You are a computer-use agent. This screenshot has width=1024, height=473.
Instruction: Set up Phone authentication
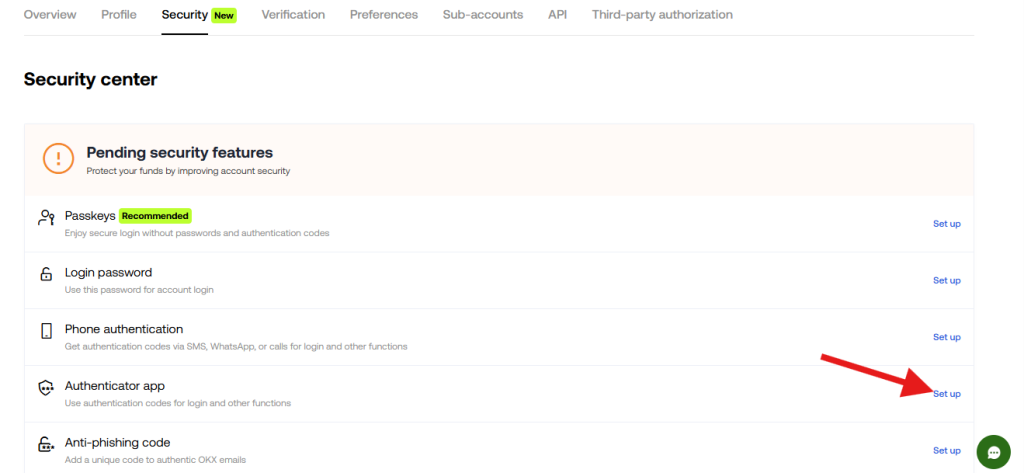coord(946,337)
